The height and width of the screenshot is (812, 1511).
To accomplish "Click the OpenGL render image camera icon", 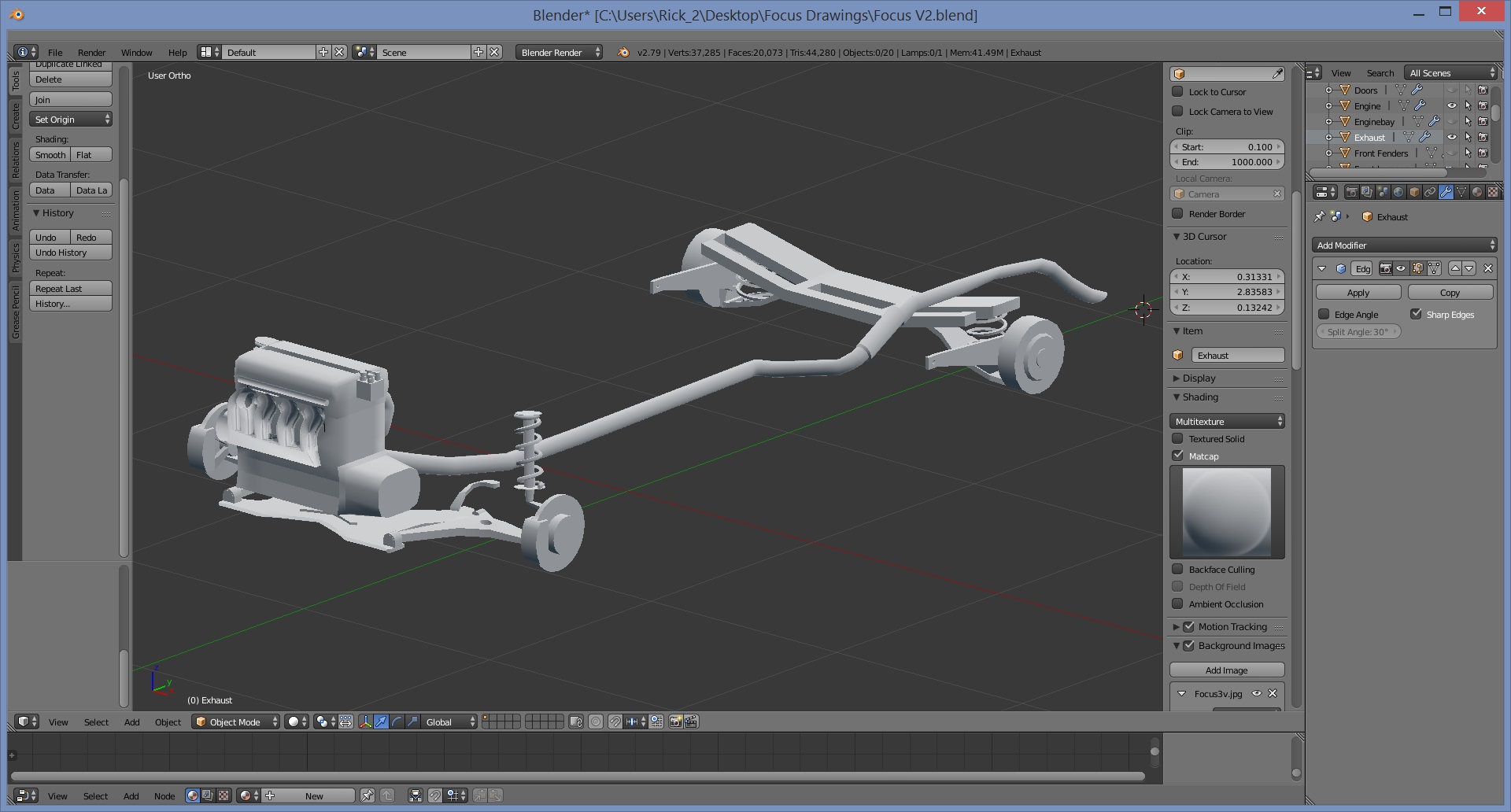I will (x=675, y=722).
